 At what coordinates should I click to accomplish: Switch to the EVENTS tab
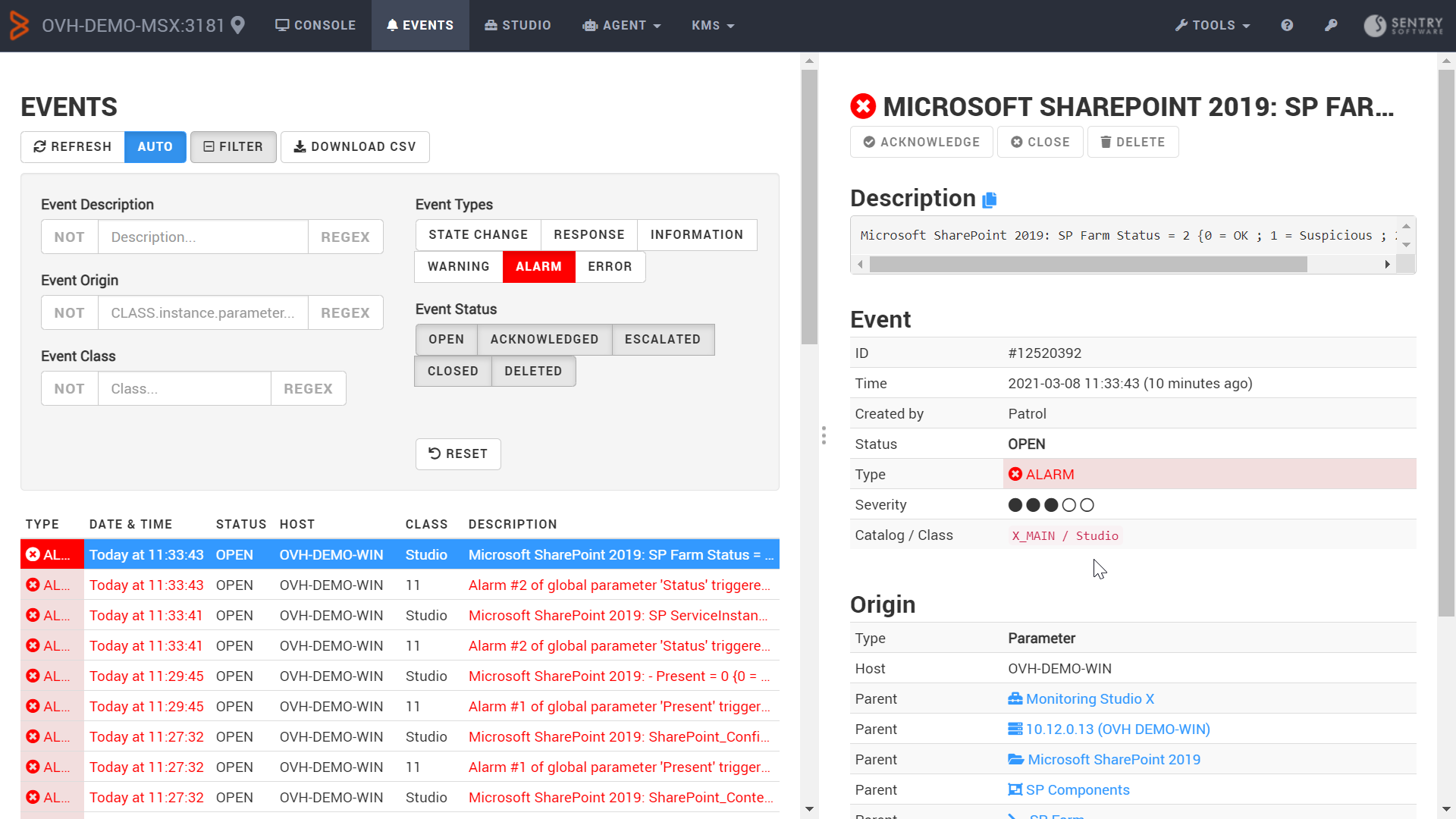click(420, 25)
